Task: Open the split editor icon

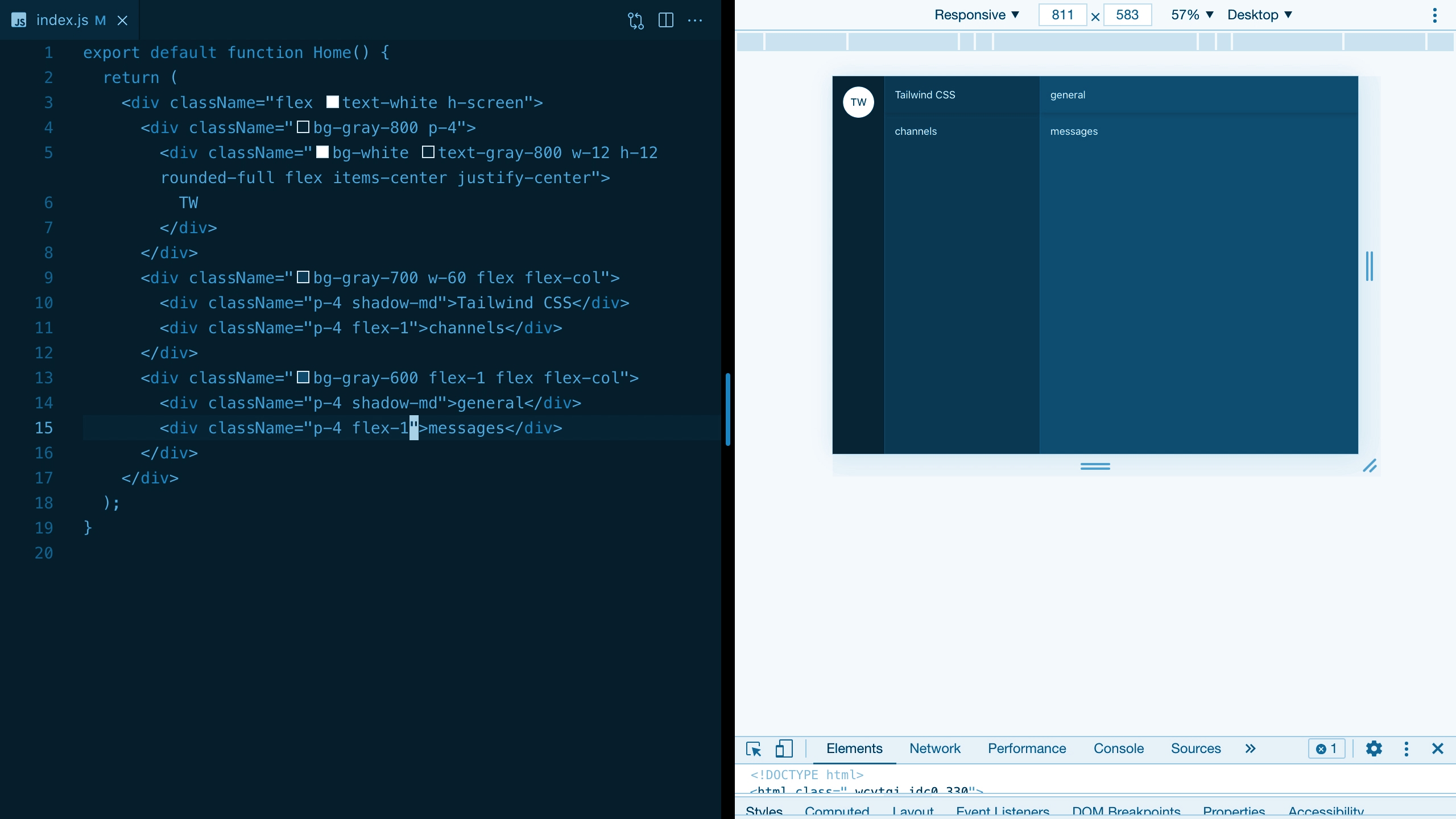Action: [x=666, y=20]
